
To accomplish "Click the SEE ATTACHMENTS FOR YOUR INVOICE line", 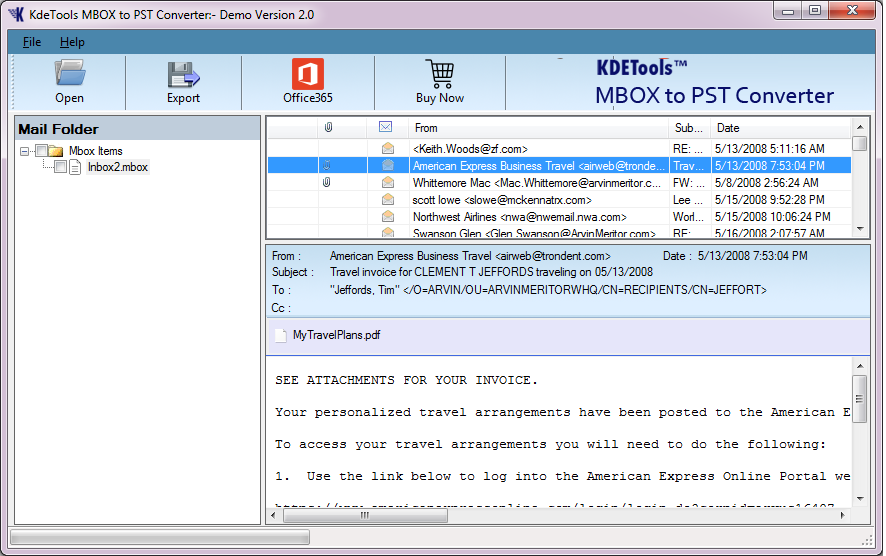I will (x=406, y=380).
